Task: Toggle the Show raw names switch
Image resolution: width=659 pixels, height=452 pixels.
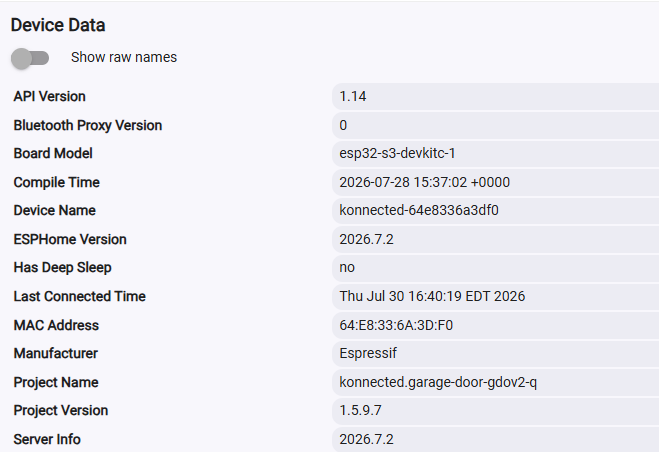Action: [x=30, y=58]
